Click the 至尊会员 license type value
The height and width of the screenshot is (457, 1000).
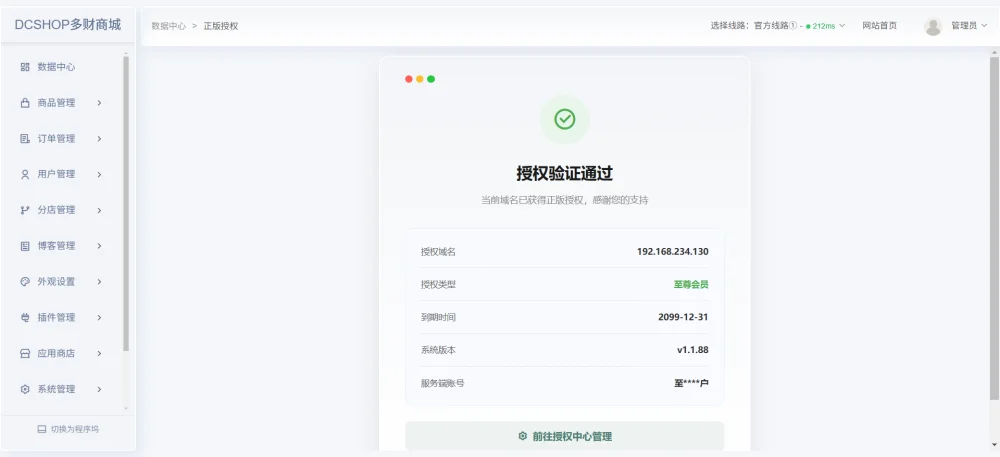[691, 285]
